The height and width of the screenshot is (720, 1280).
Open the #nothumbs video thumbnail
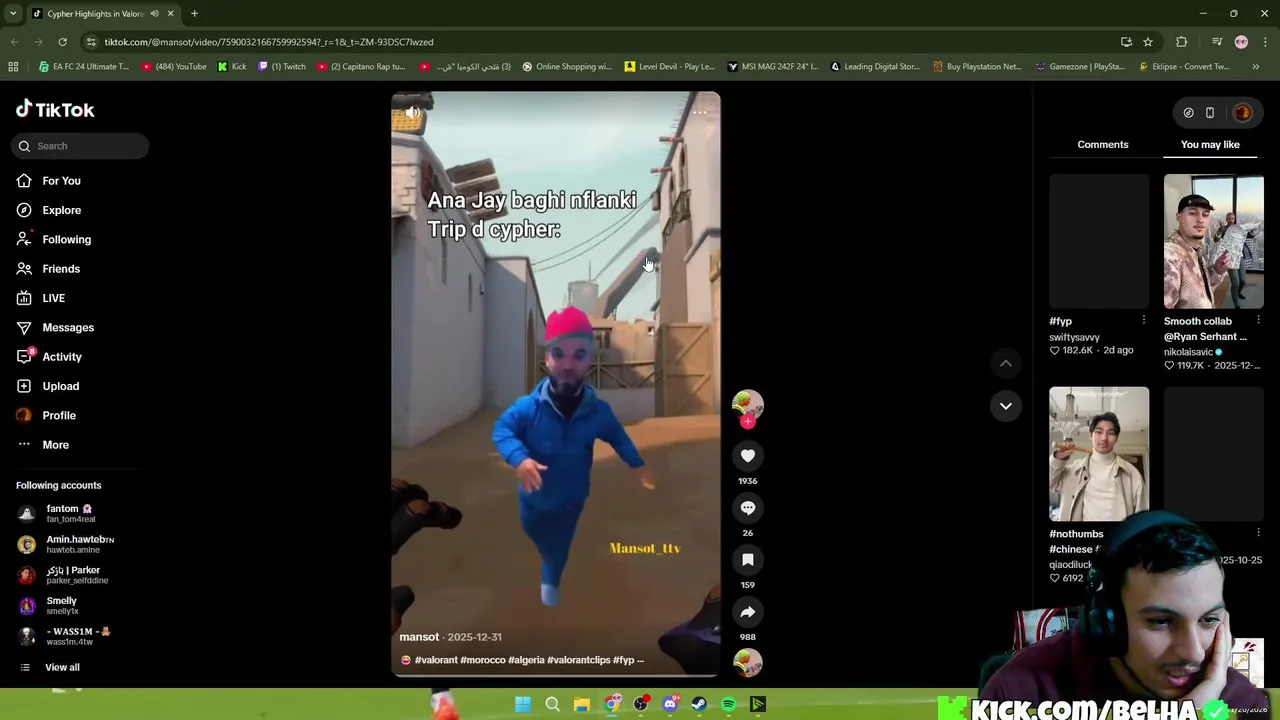coord(1099,454)
